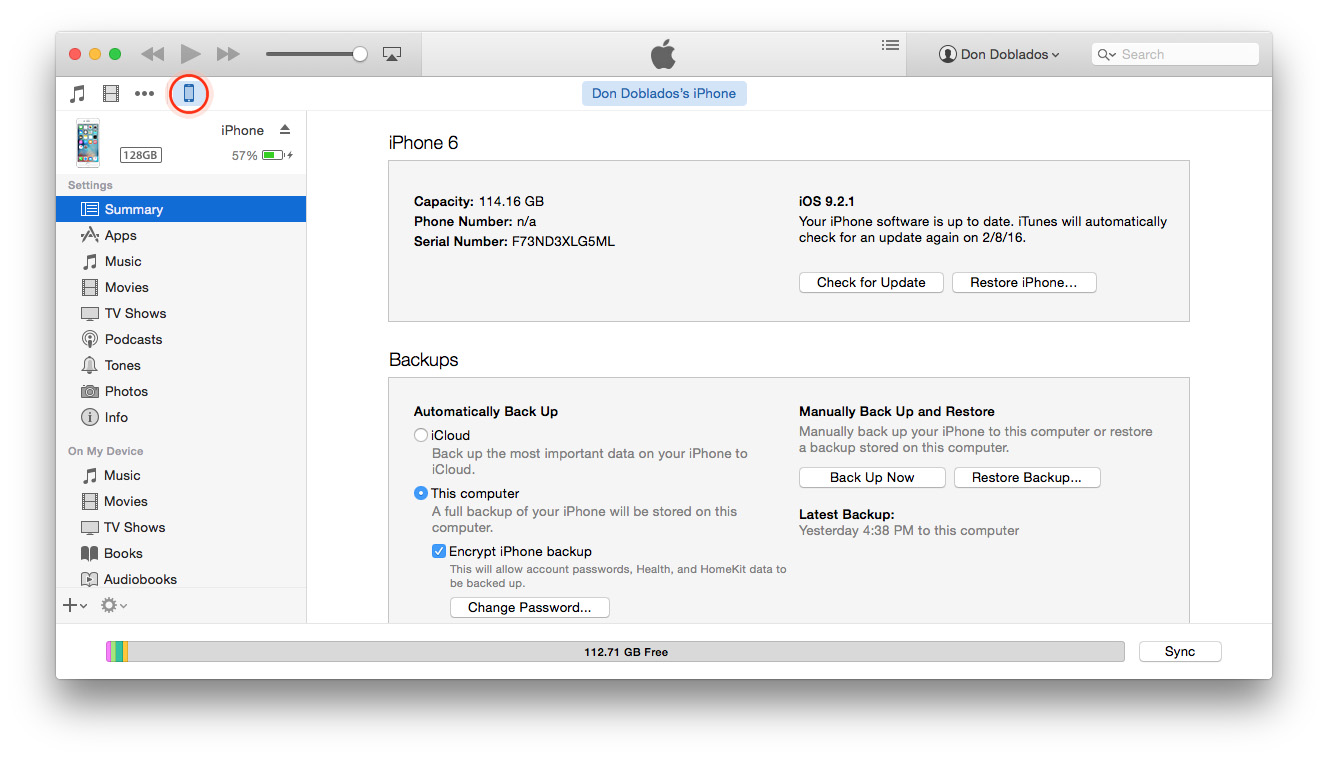Uncheck Encrypt iPhone backup

point(439,551)
